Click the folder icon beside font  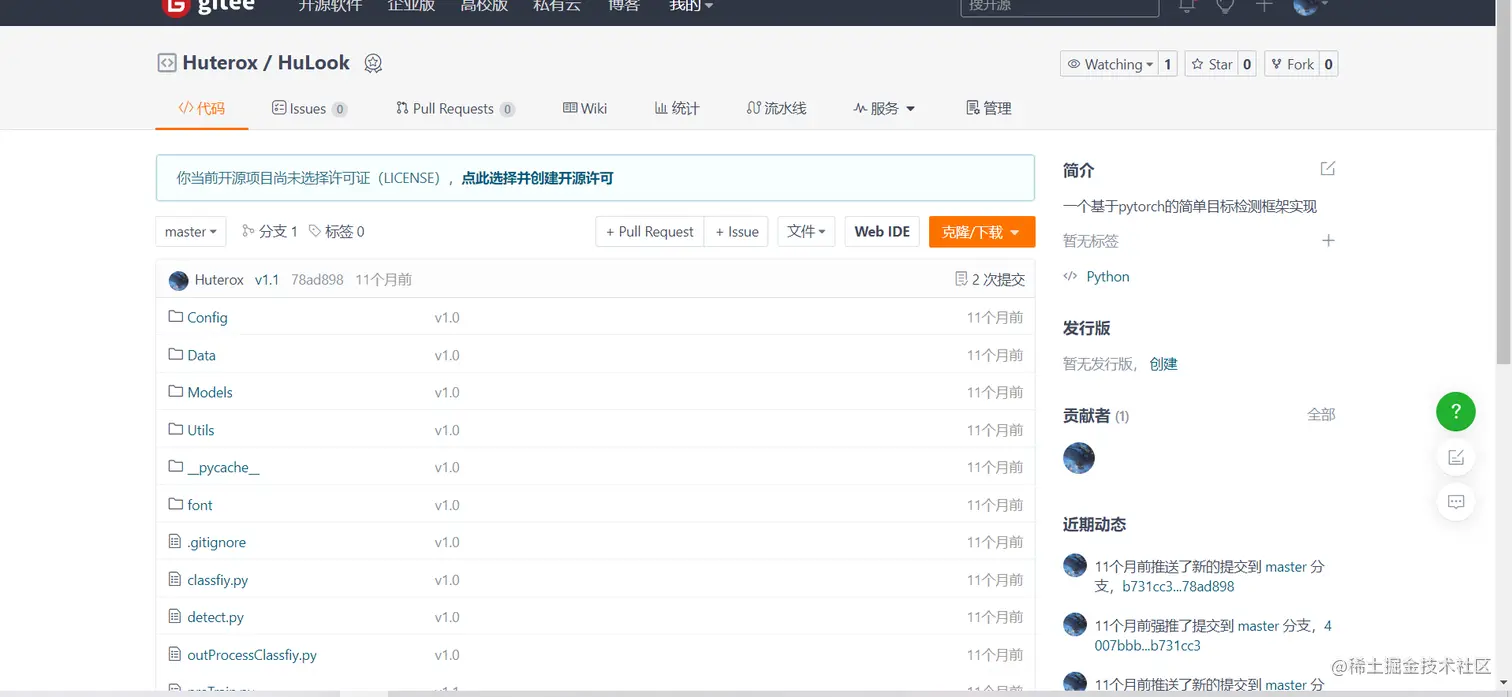(x=176, y=505)
